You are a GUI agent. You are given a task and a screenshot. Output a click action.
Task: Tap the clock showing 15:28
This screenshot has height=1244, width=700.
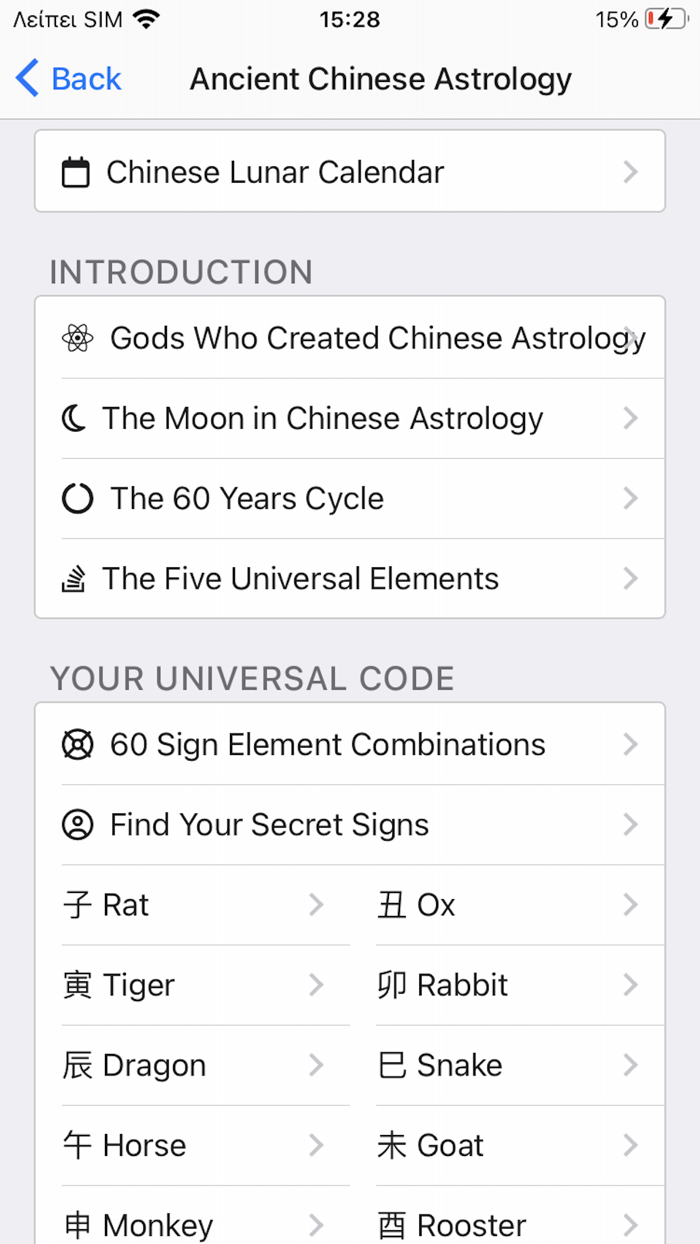coord(350,17)
